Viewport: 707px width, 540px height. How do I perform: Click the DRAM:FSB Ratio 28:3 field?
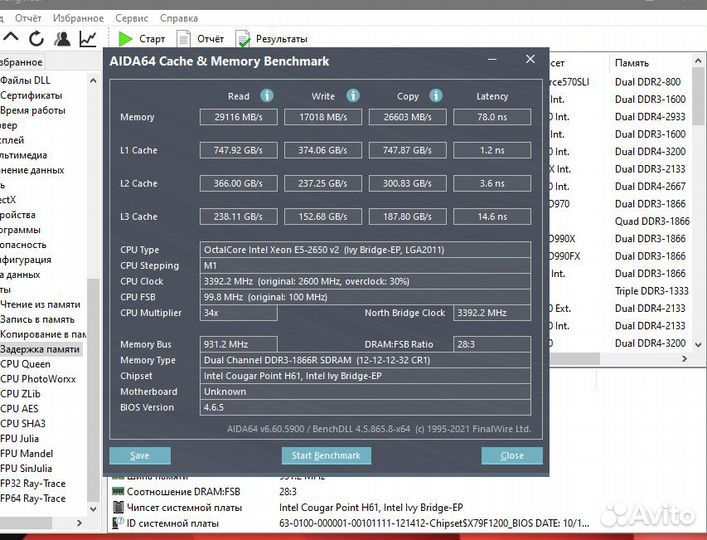(x=492, y=344)
